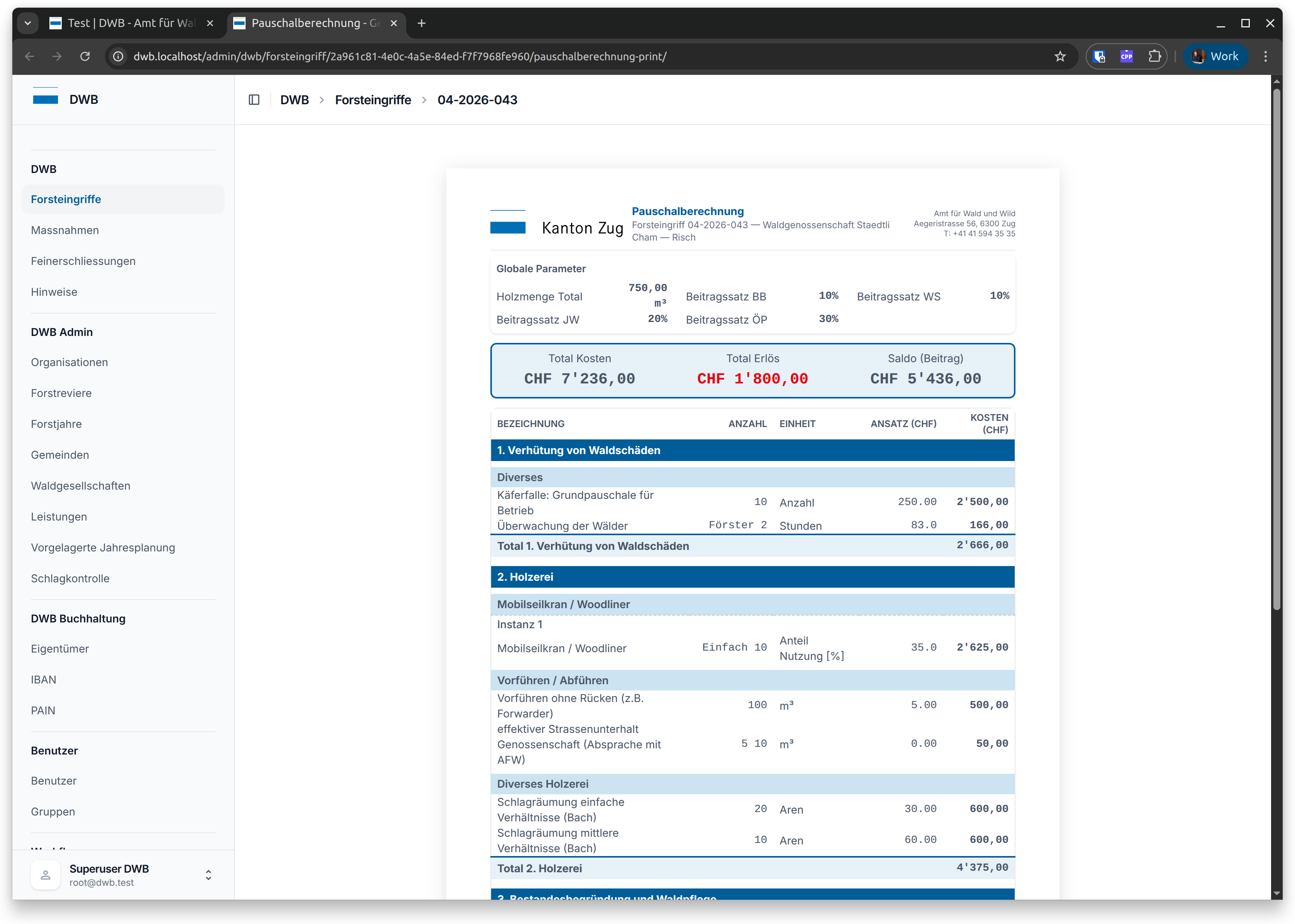Click the Forsteingriffe breadcrumb link
This screenshot has height=924, width=1295.
[373, 100]
